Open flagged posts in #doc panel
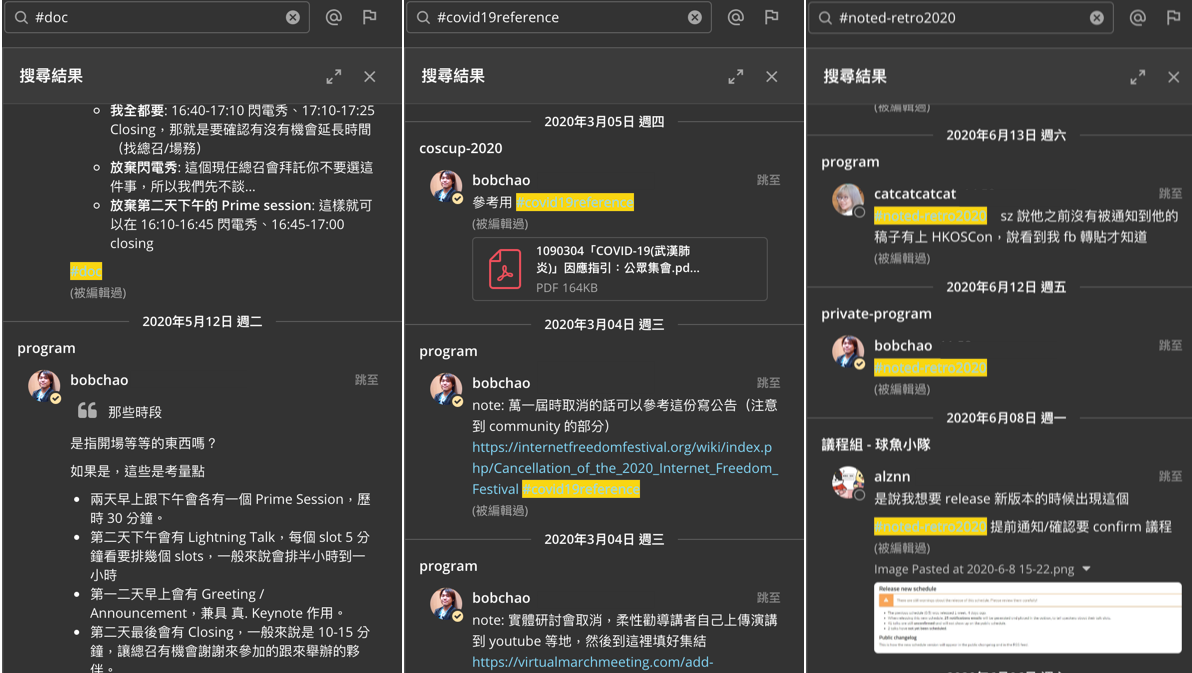Viewport: 1192px width, 673px height. [x=369, y=17]
